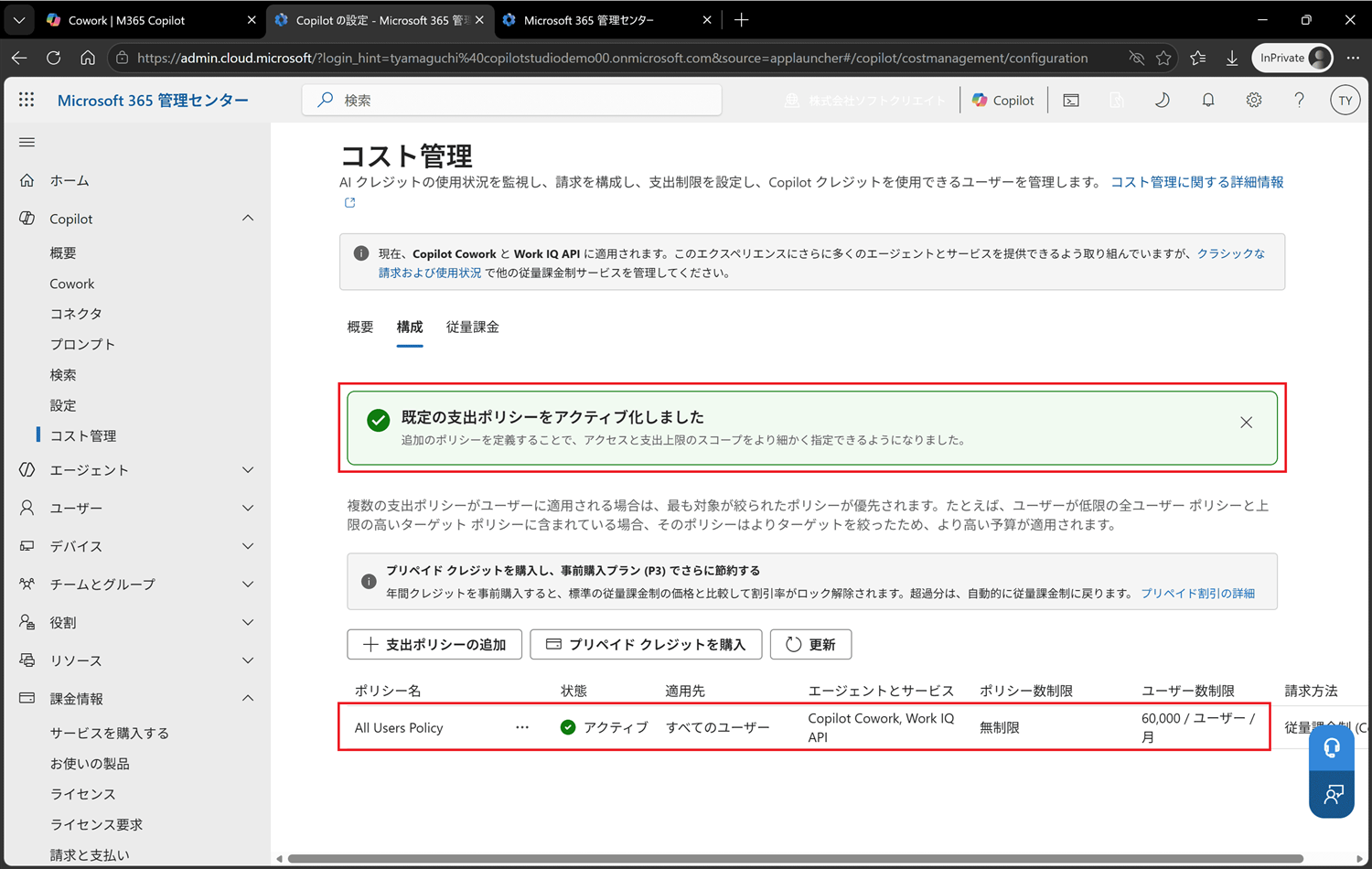The height and width of the screenshot is (869, 1372).
Task: Reload the page with browser refresh
Action: (x=53, y=58)
